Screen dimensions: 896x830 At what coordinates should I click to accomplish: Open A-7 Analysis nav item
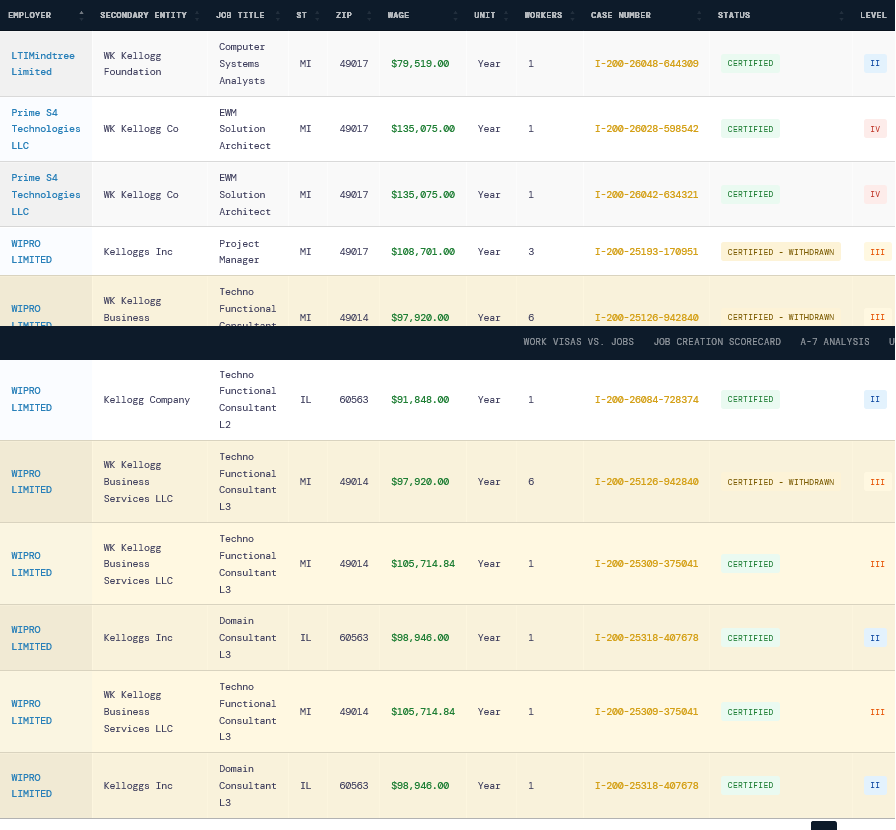click(x=835, y=342)
